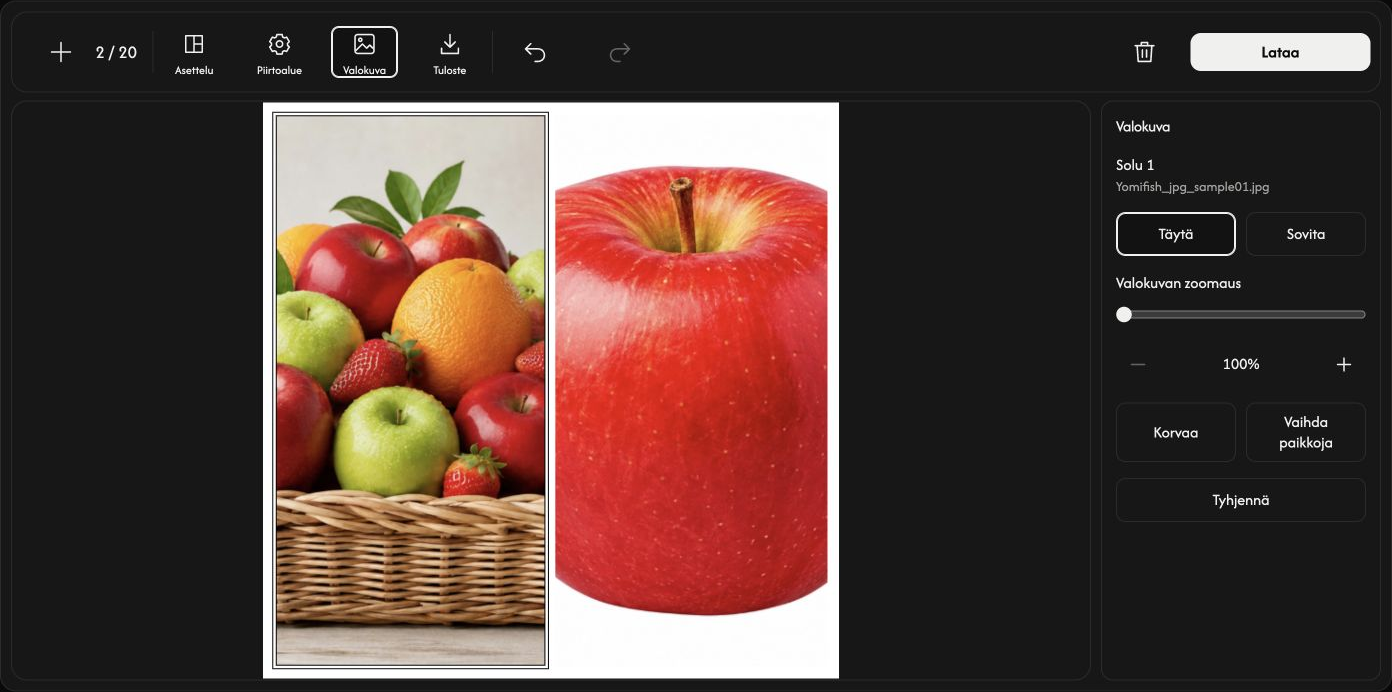Open the Piirtoalue settings gear

pos(279,53)
